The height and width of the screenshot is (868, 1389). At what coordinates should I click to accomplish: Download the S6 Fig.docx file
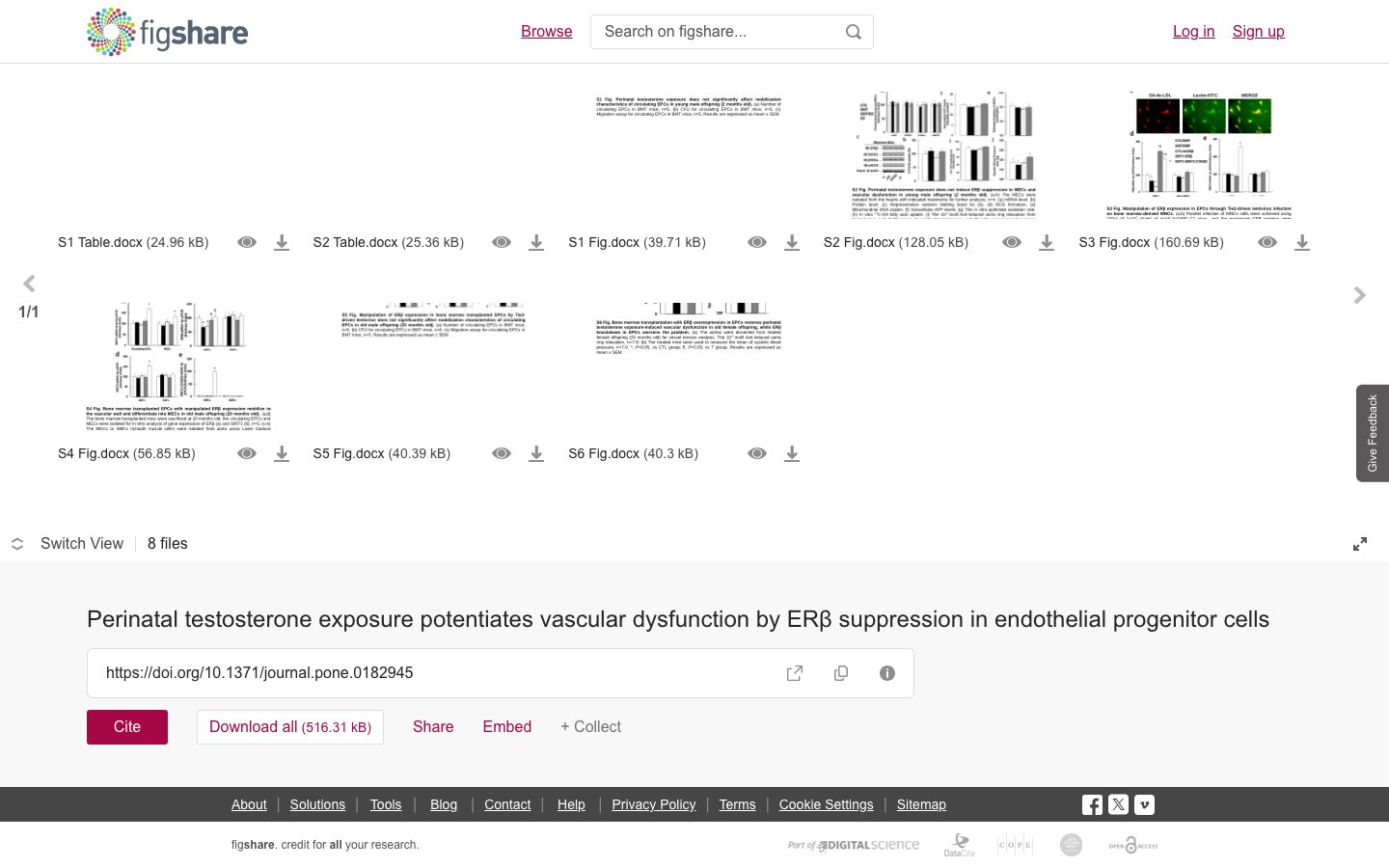coord(792,453)
